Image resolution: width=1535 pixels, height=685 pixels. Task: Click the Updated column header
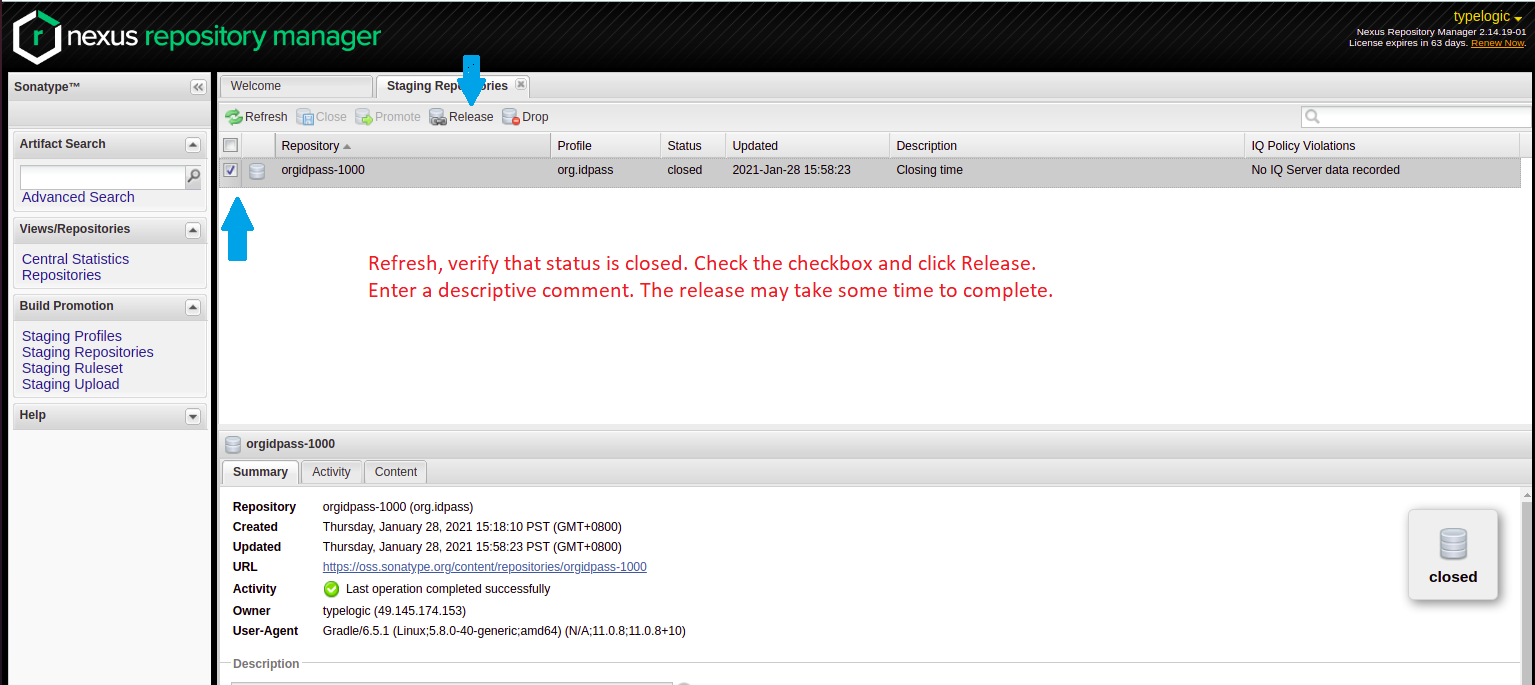[807, 146]
